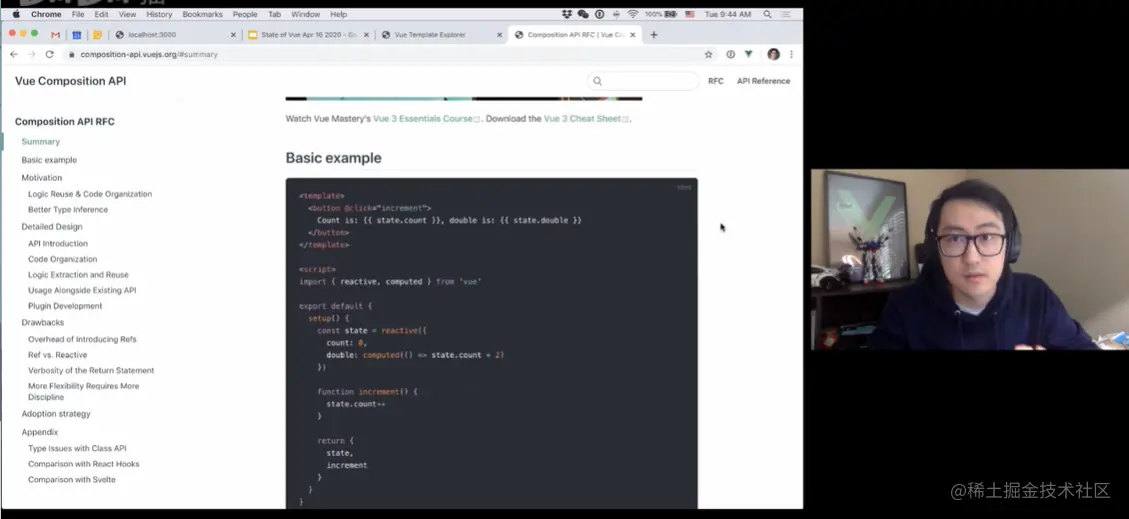The height and width of the screenshot is (519, 1129).
Task: Open the Notification Center icon
Action: coord(786,14)
